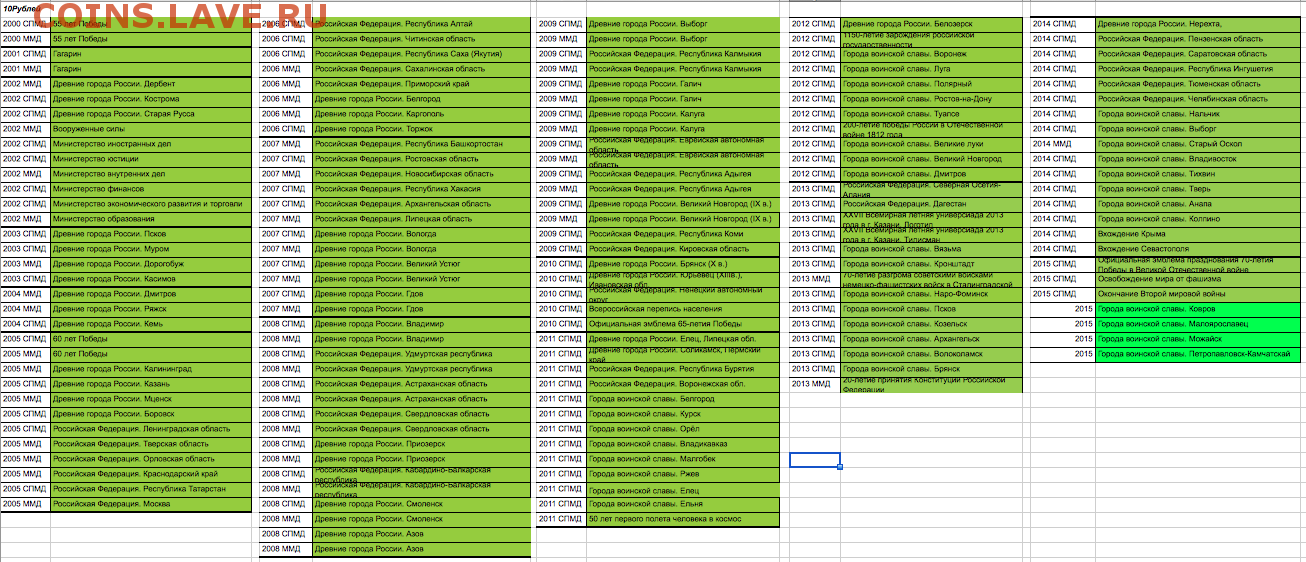The image size is (1306, 562).
Task: Click the selected empty cell with blue outline
Action: [x=815, y=460]
